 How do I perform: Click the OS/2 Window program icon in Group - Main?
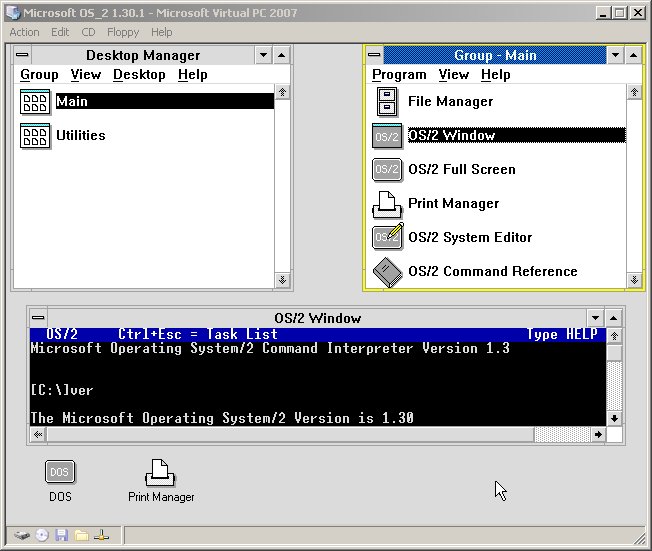pos(387,136)
